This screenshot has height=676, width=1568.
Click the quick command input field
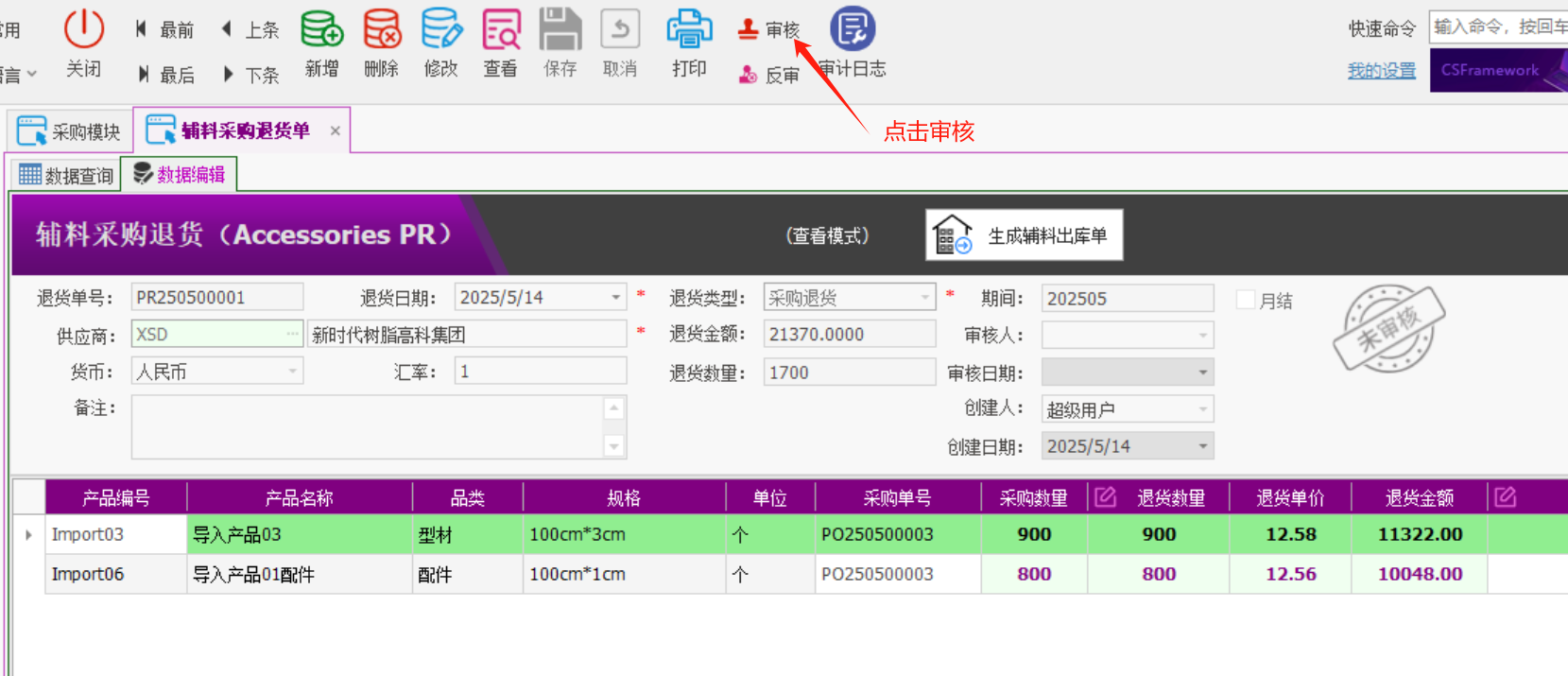point(1498,27)
